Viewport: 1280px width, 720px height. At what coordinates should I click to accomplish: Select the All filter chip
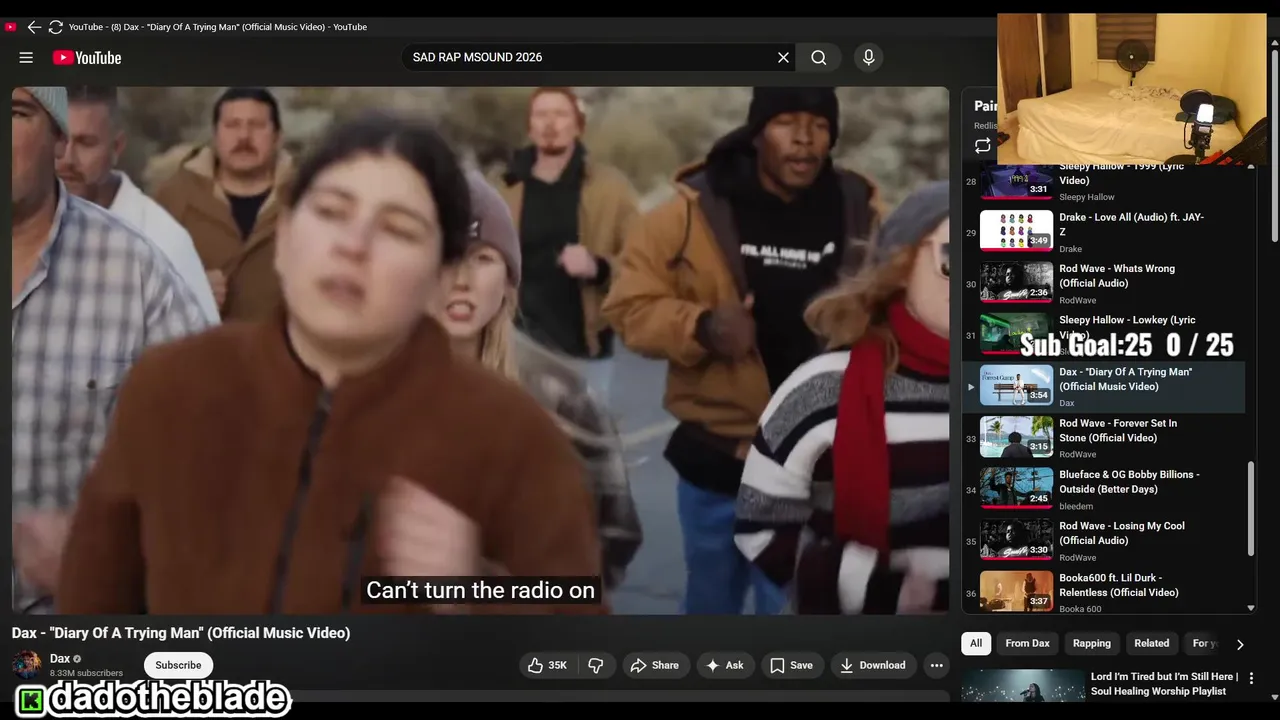[x=976, y=643]
